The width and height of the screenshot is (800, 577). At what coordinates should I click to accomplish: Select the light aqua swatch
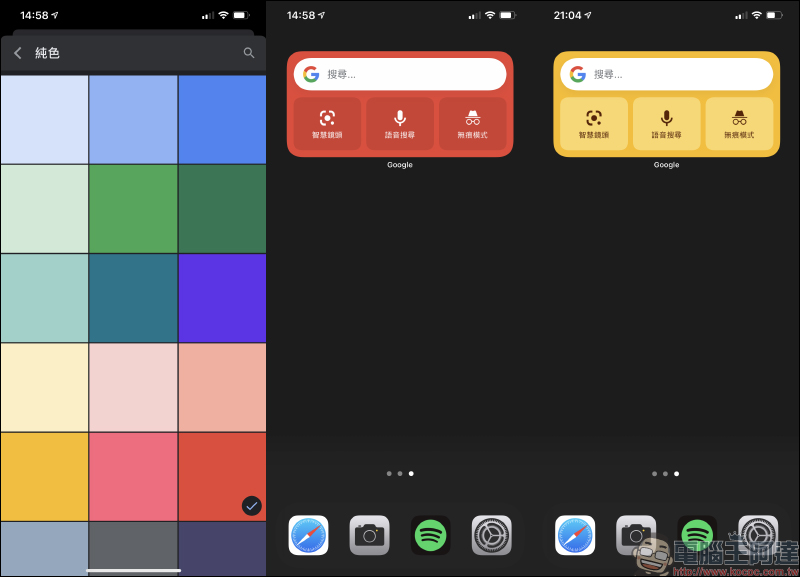[44, 298]
